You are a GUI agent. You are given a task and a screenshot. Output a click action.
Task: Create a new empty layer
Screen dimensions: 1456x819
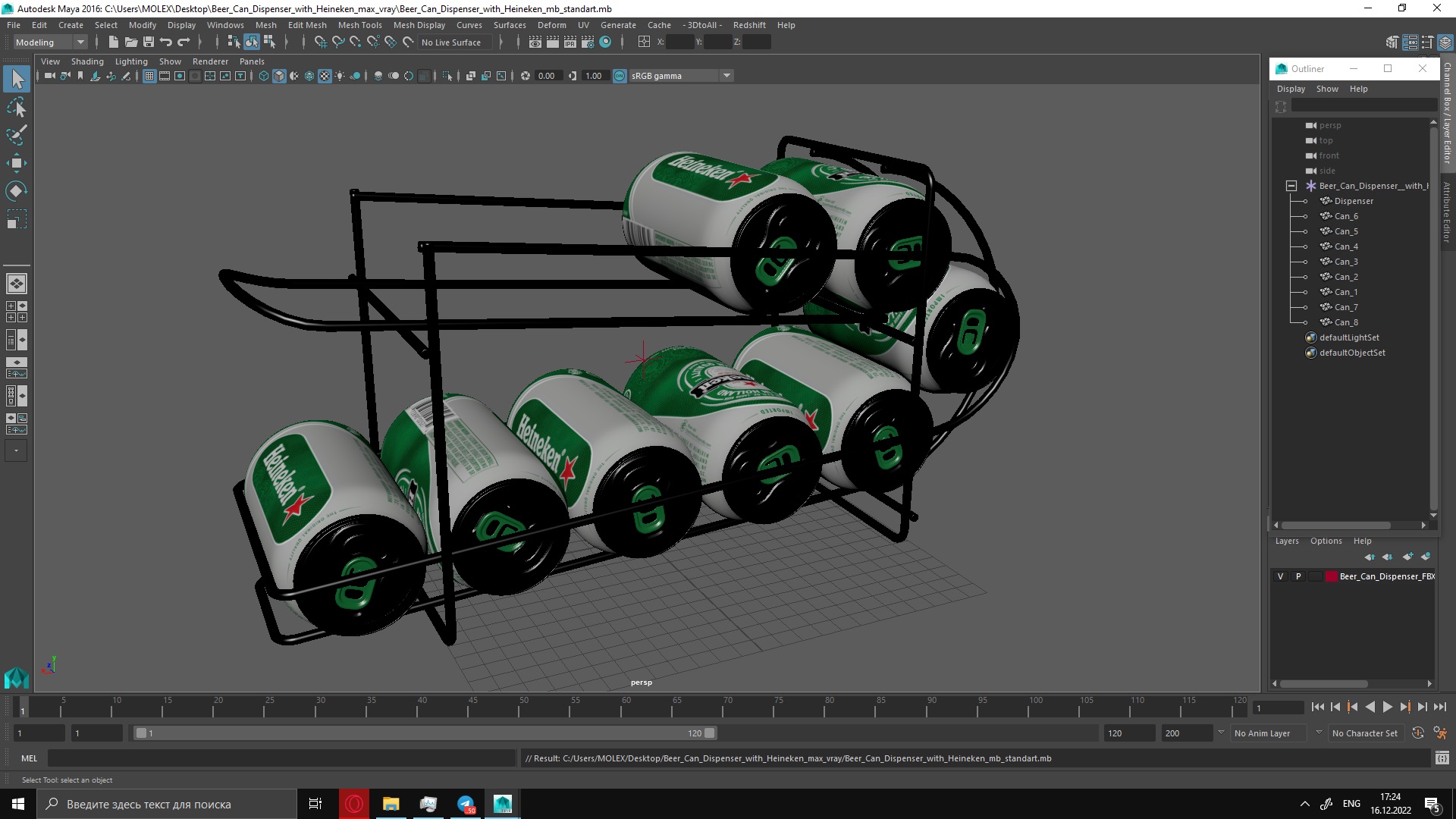coord(1408,557)
